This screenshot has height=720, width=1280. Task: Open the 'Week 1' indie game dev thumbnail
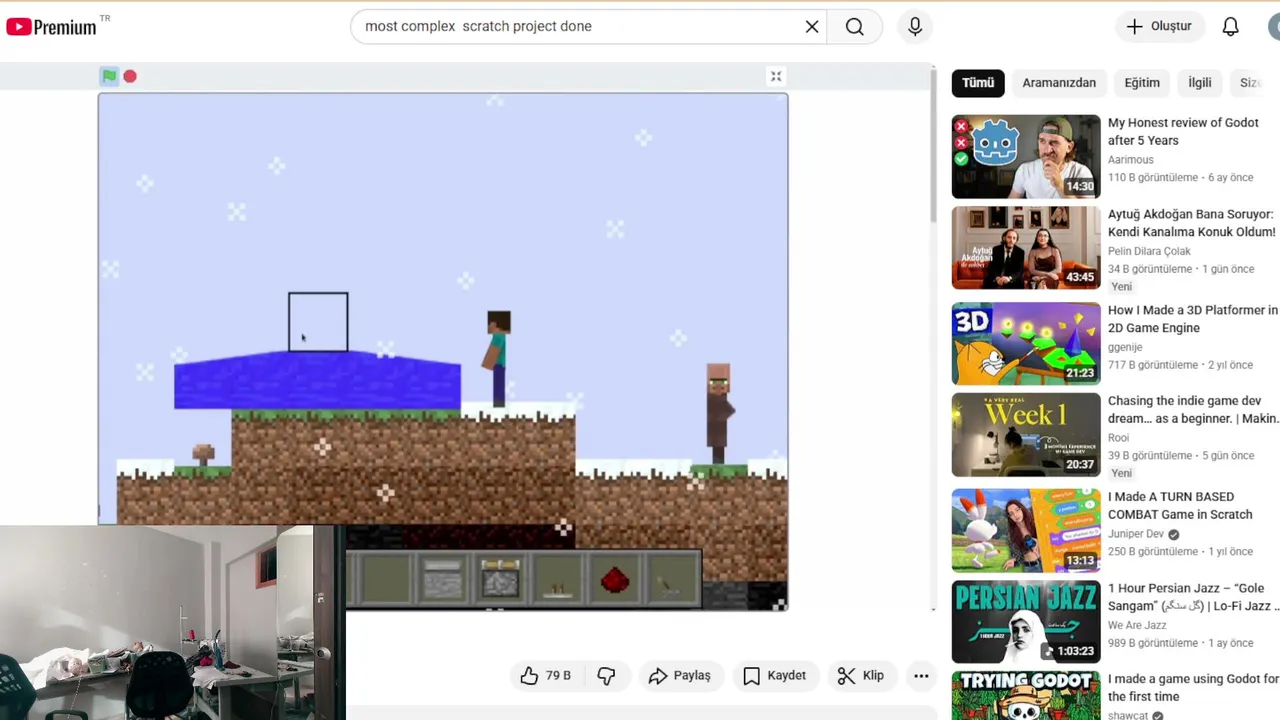[1026, 434]
